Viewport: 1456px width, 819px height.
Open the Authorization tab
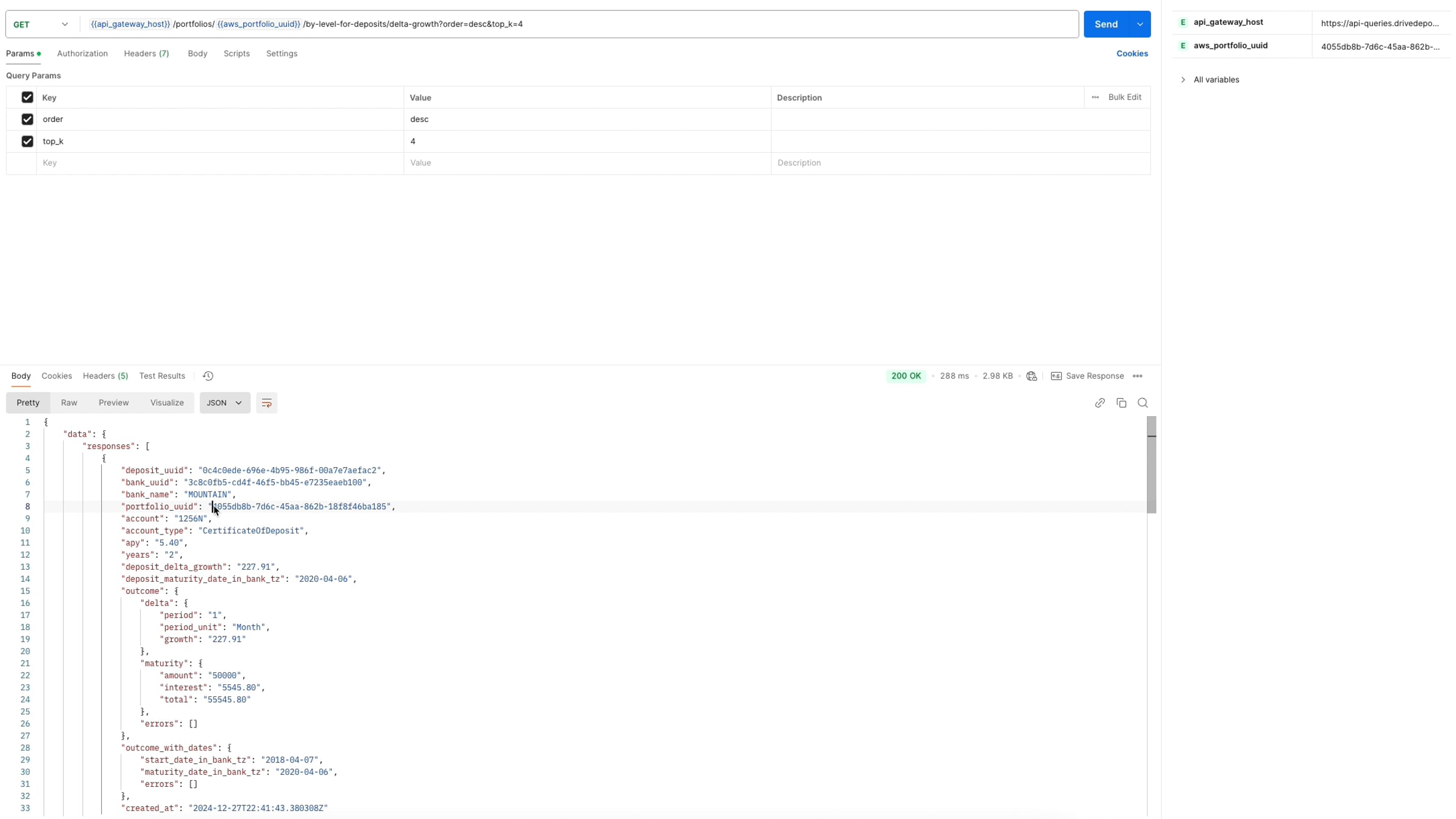(x=83, y=53)
